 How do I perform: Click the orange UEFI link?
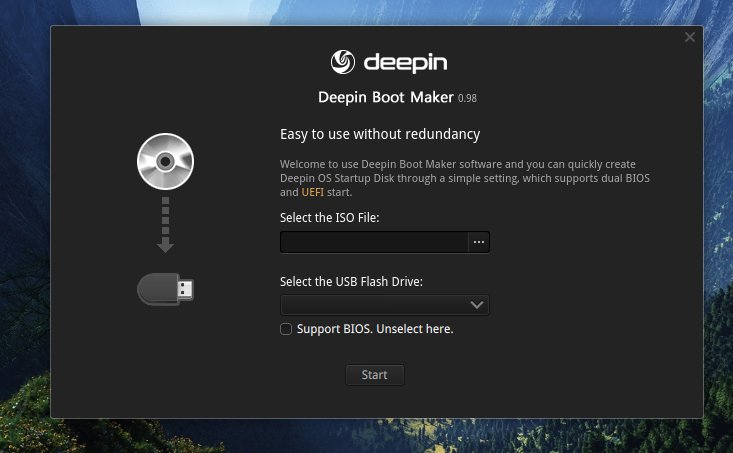pyautogui.click(x=312, y=192)
